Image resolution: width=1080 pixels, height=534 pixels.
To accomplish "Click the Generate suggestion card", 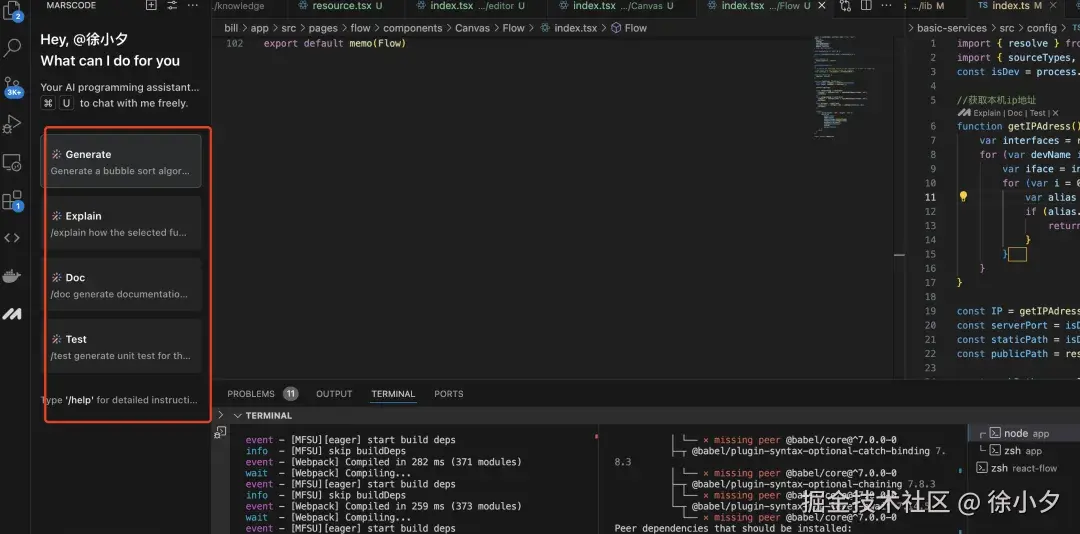I will point(121,161).
